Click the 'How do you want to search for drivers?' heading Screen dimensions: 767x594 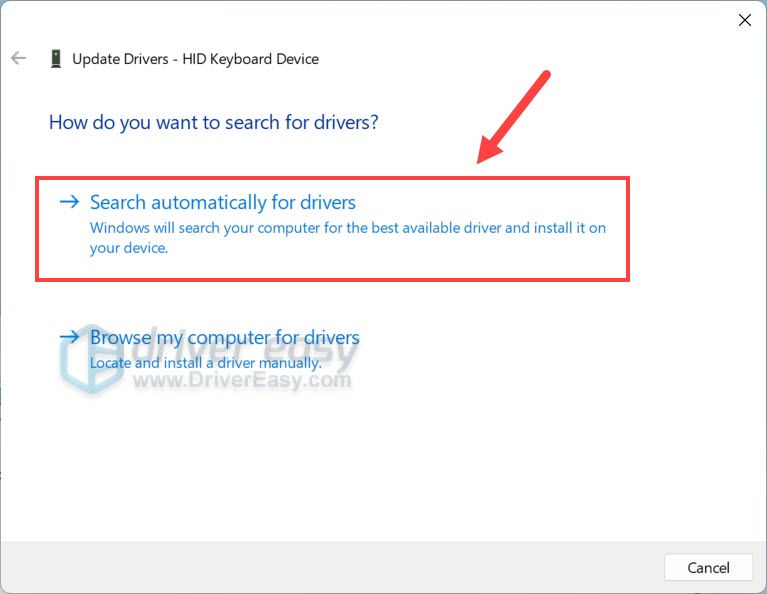(214, 122)
